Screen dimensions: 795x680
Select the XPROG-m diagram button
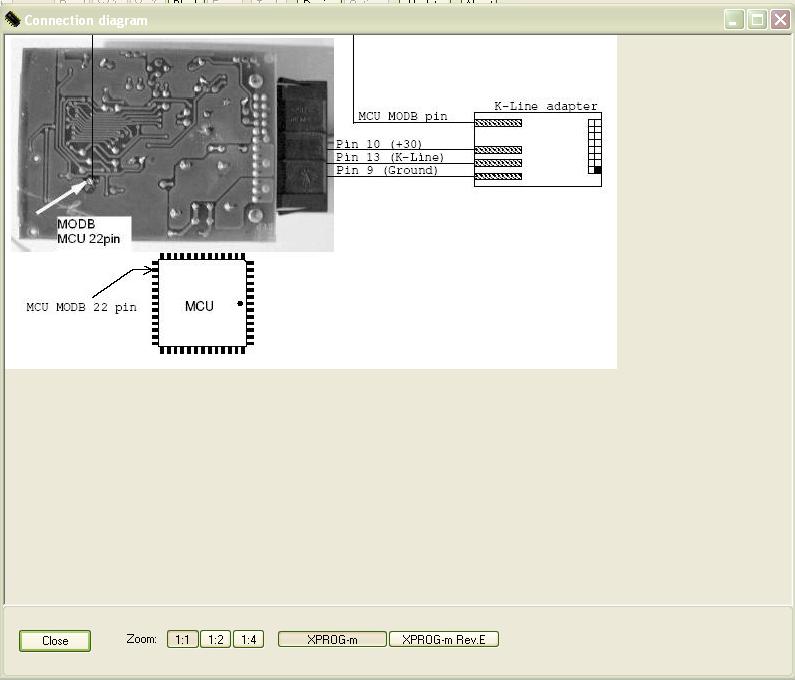332,639
